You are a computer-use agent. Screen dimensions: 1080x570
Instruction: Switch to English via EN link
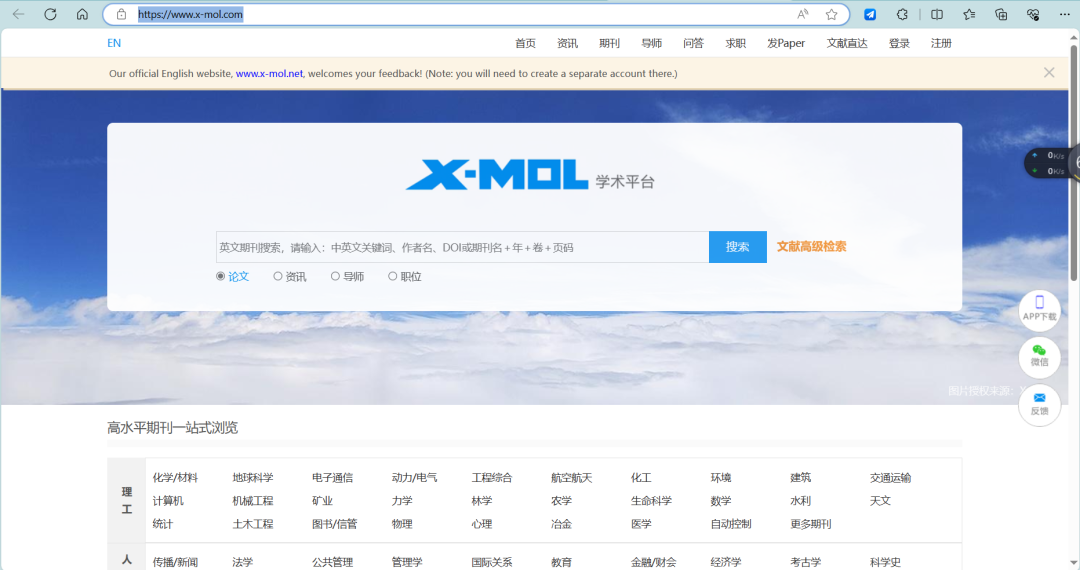tap(114, 43)
